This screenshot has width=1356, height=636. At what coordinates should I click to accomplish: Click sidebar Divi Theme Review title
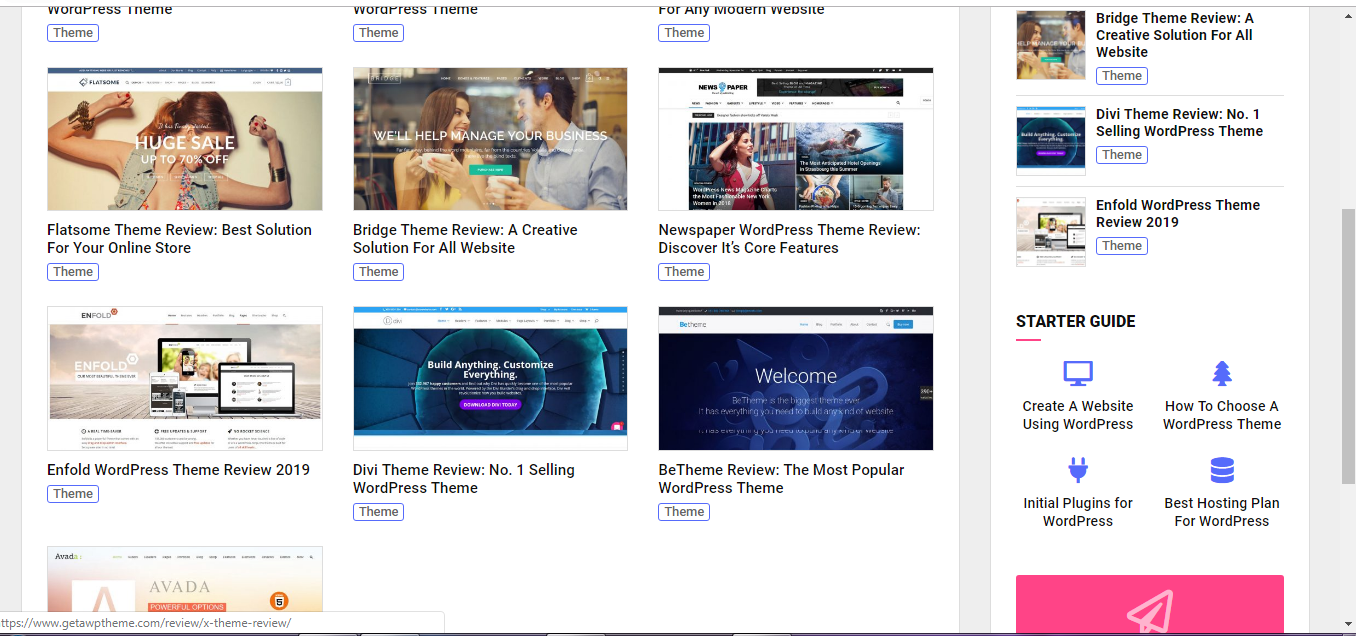[x=1178, y=123]
